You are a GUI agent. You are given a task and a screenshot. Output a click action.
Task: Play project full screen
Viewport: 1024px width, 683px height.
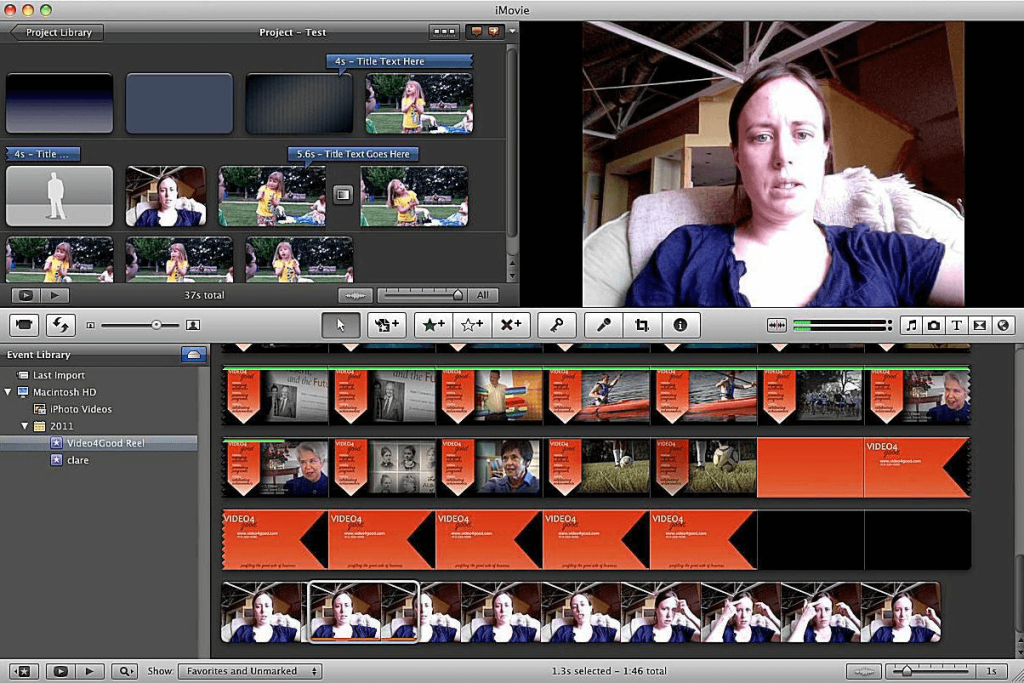click(x=25, y=295)
